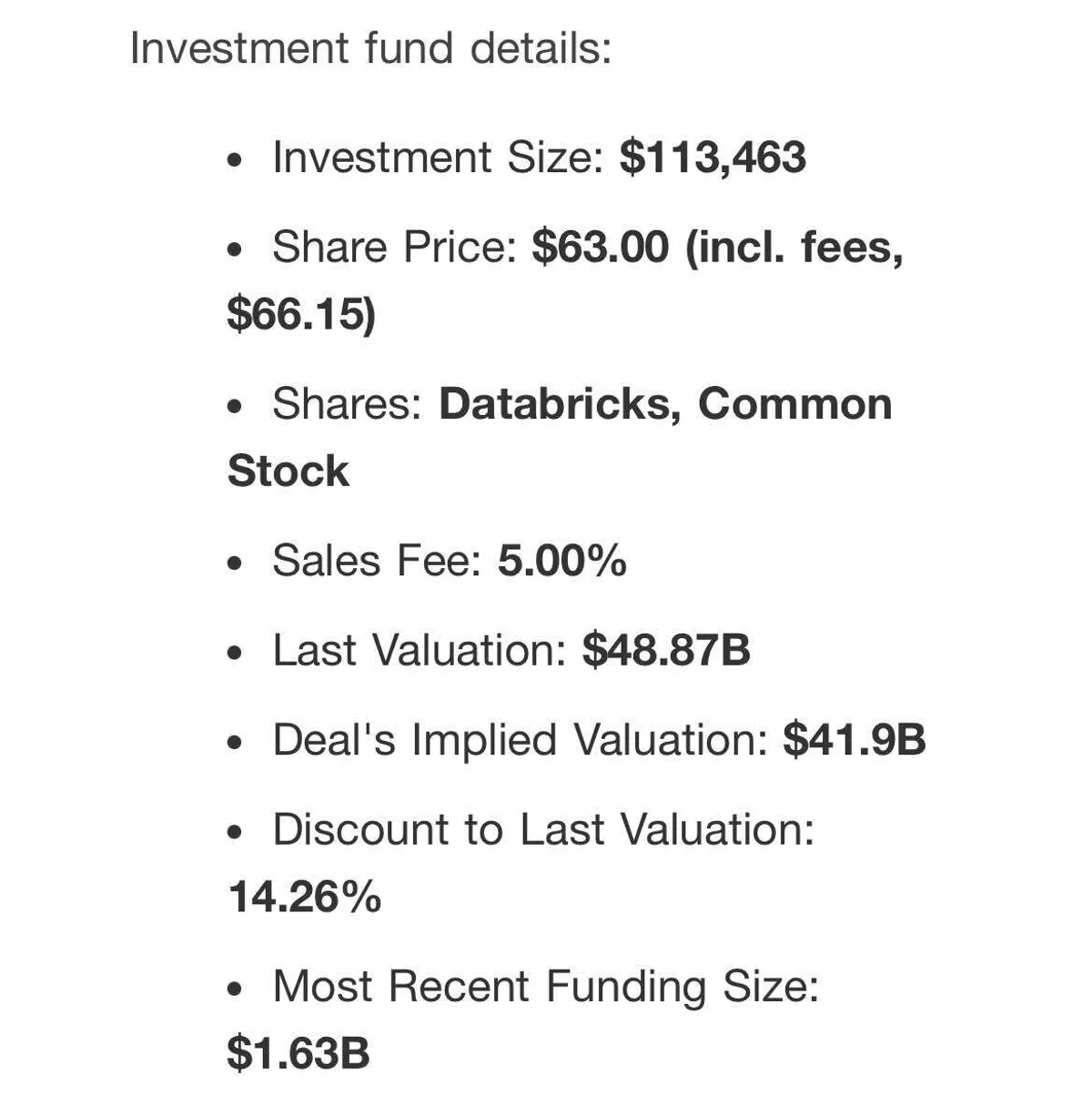The image size is (1092, 1116).
Task: Click the "Share Price:" label
Action: point(393,247)
